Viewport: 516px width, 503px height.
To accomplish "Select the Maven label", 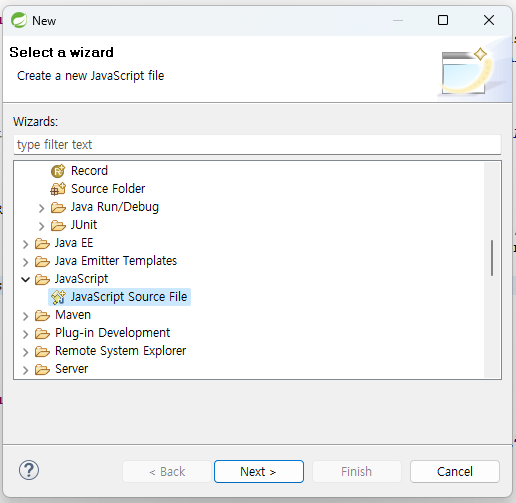I will pyautogui.click(x=73, y=315).
